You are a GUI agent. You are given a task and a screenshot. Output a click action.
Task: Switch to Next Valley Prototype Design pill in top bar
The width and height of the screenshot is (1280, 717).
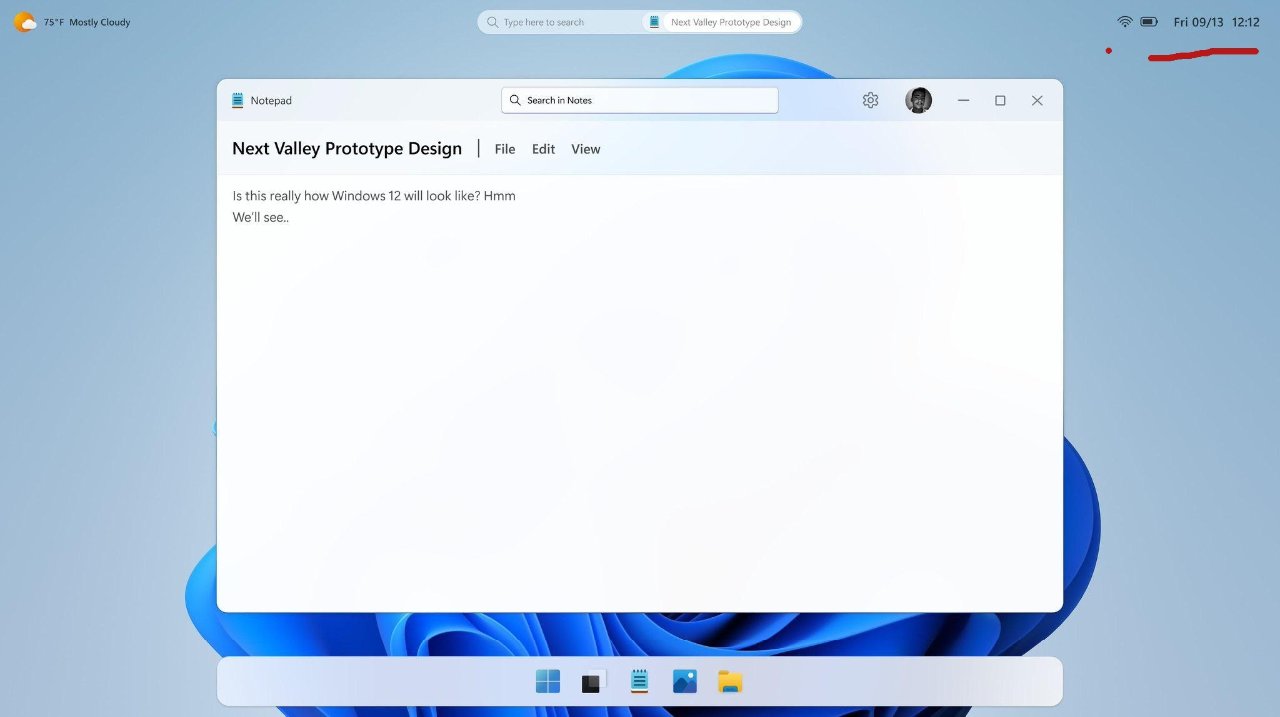[722, 22]
